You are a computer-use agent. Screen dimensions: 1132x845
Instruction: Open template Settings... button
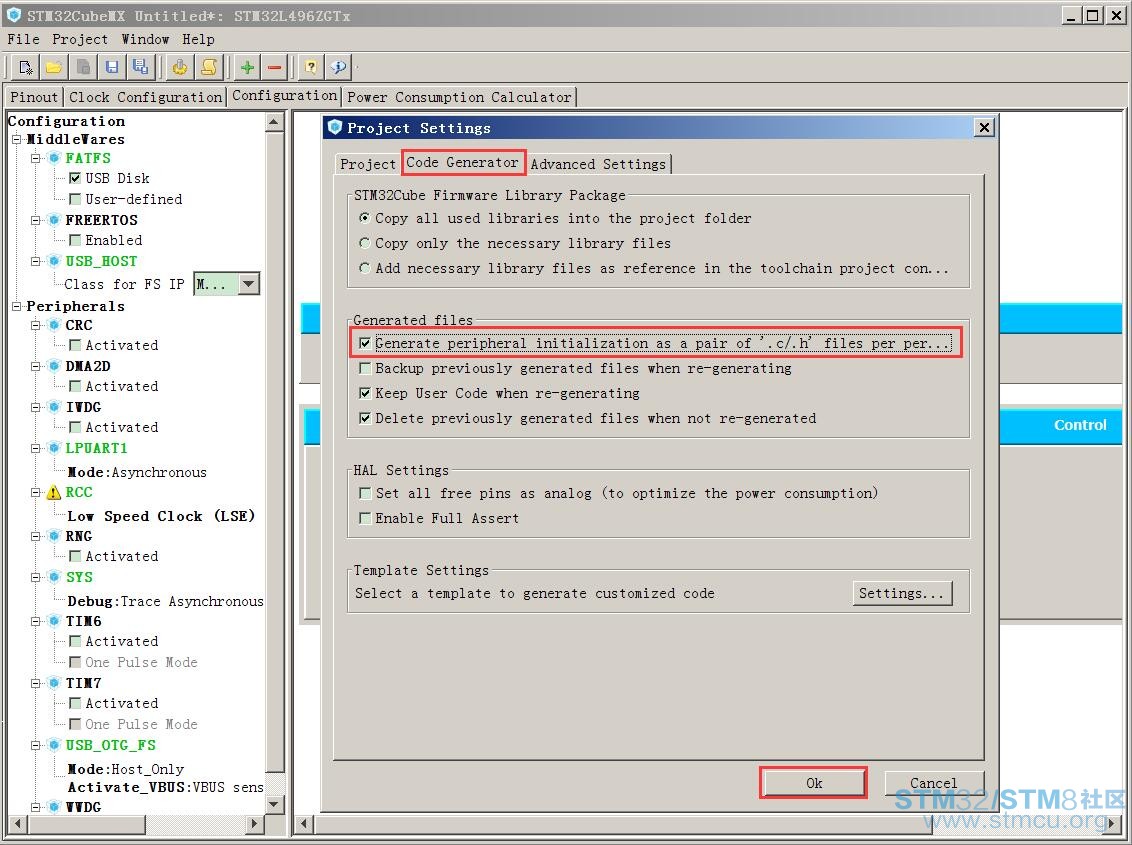(902, 593)
